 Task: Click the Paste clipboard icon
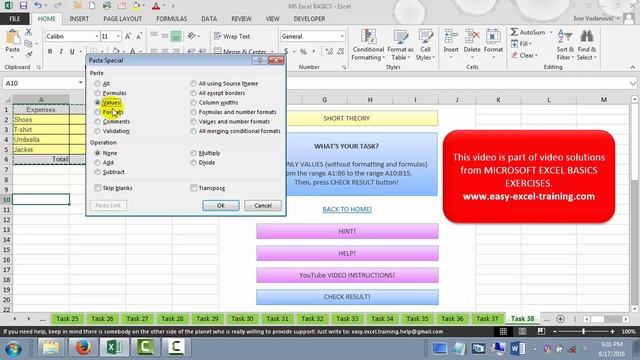[13, 38]
